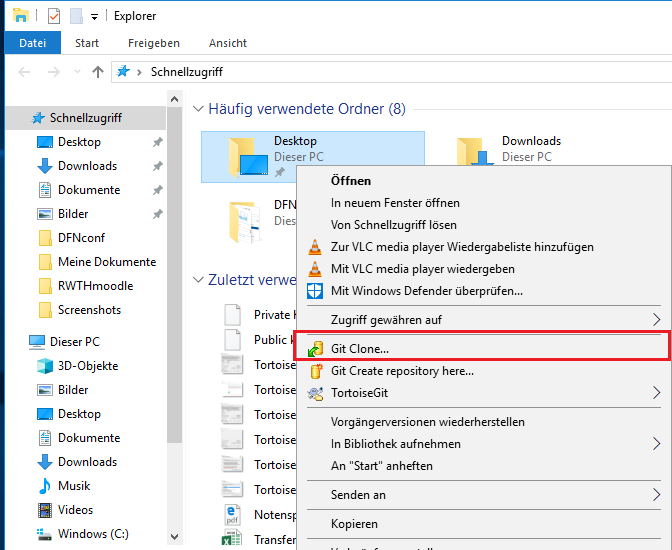This screenshot has width=672, height=550.
Task: Collapse the Häufig verwendete Ordner section
Action: point(197,108)
